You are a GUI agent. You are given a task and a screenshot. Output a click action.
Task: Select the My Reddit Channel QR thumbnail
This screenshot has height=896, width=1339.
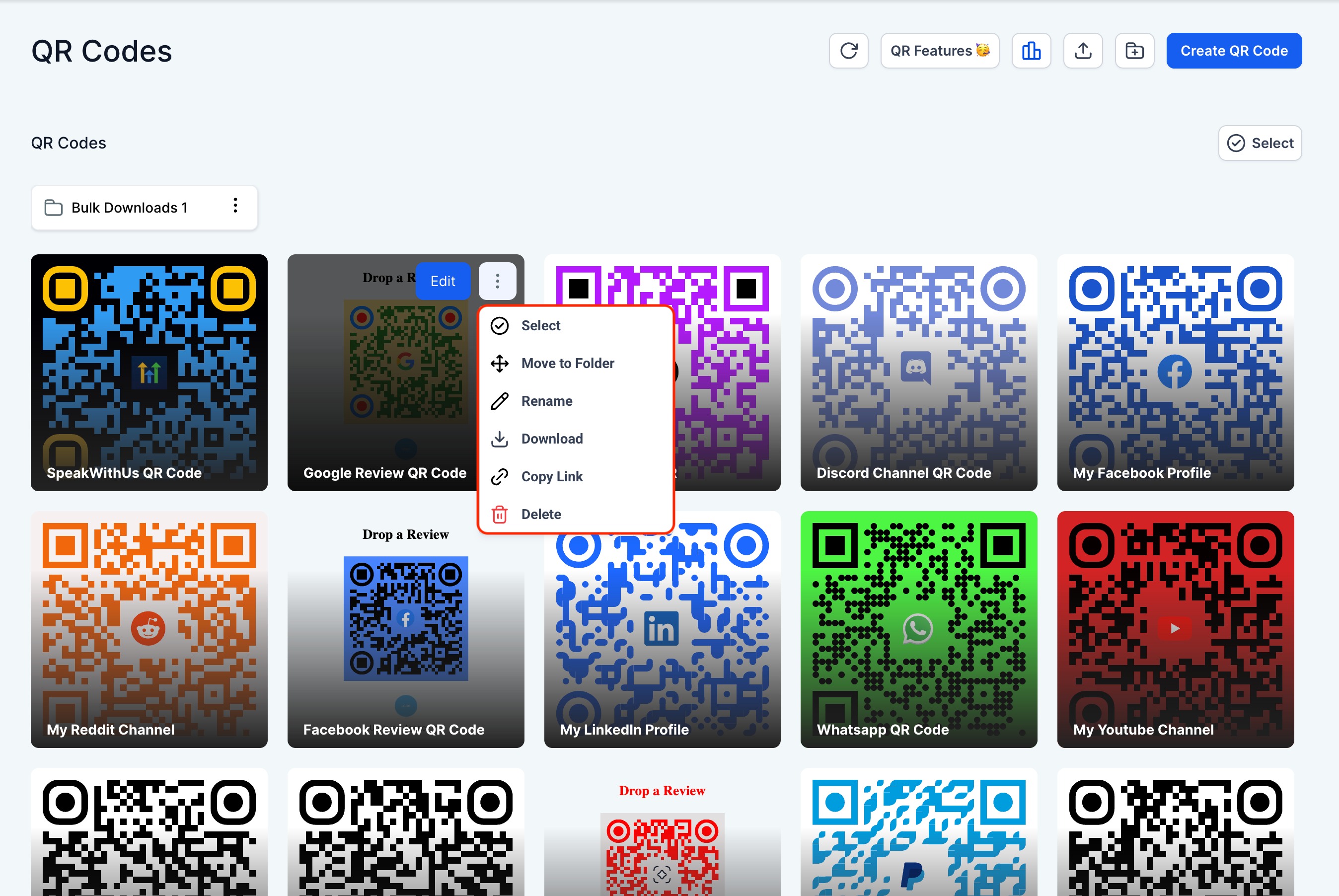[x=149, y=629]
